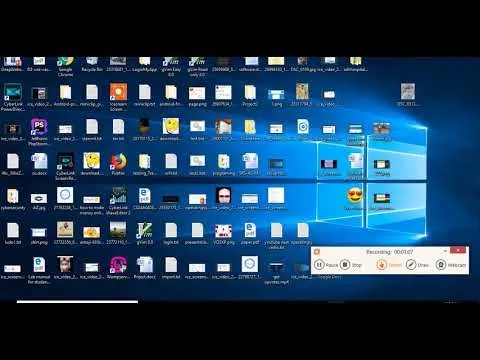Pause the screen recording
Viewport: 480px width, 360px height.
click(x=326, y=265)
